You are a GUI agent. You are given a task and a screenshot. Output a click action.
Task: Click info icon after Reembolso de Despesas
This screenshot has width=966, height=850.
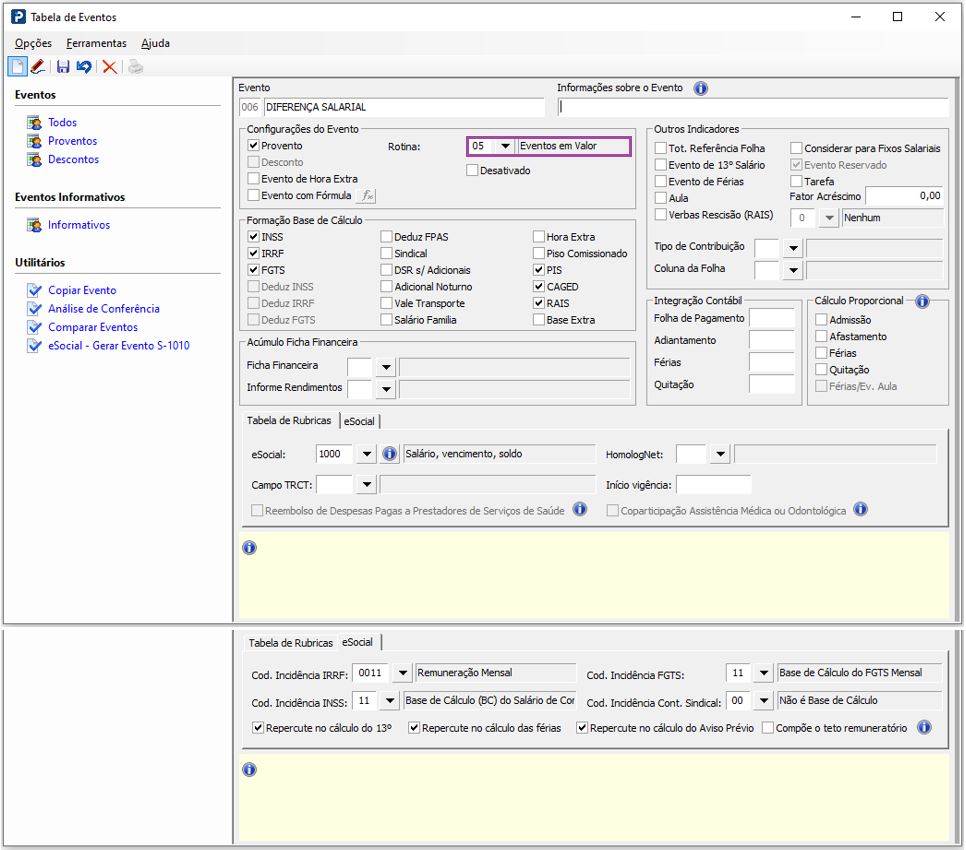click(580, 509)
